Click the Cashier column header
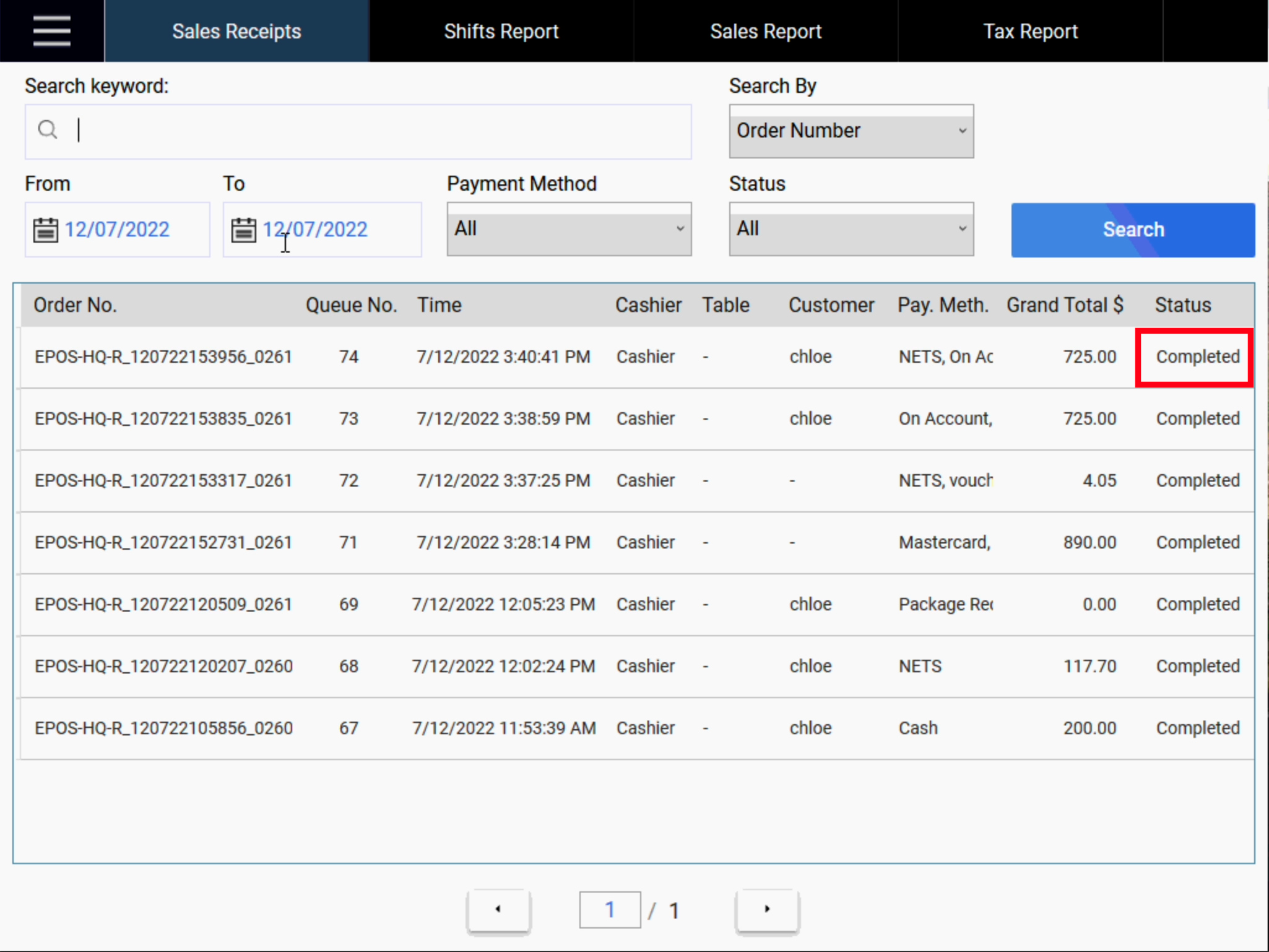The image size is (1269, 952). click(x=648, y=305)
